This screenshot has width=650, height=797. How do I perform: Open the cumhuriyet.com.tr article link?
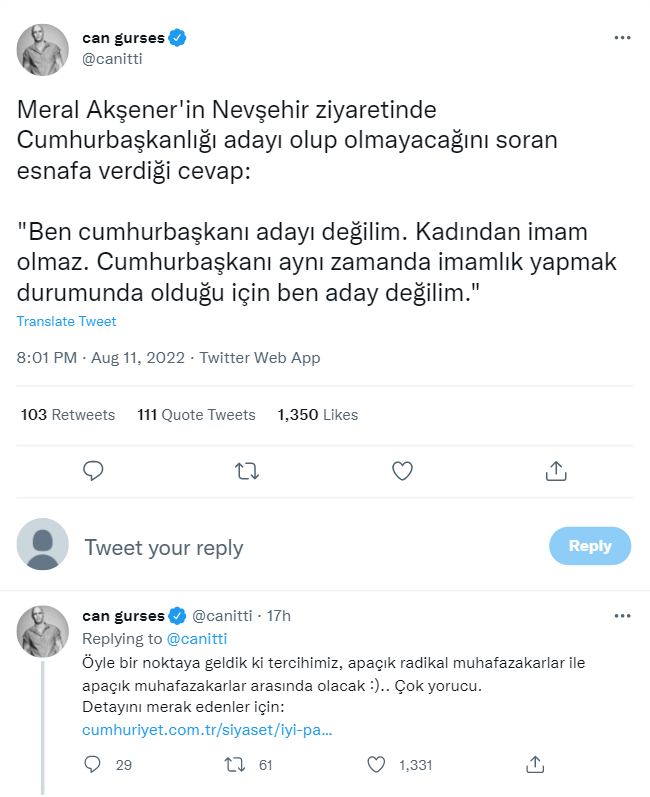coord(207,730)
